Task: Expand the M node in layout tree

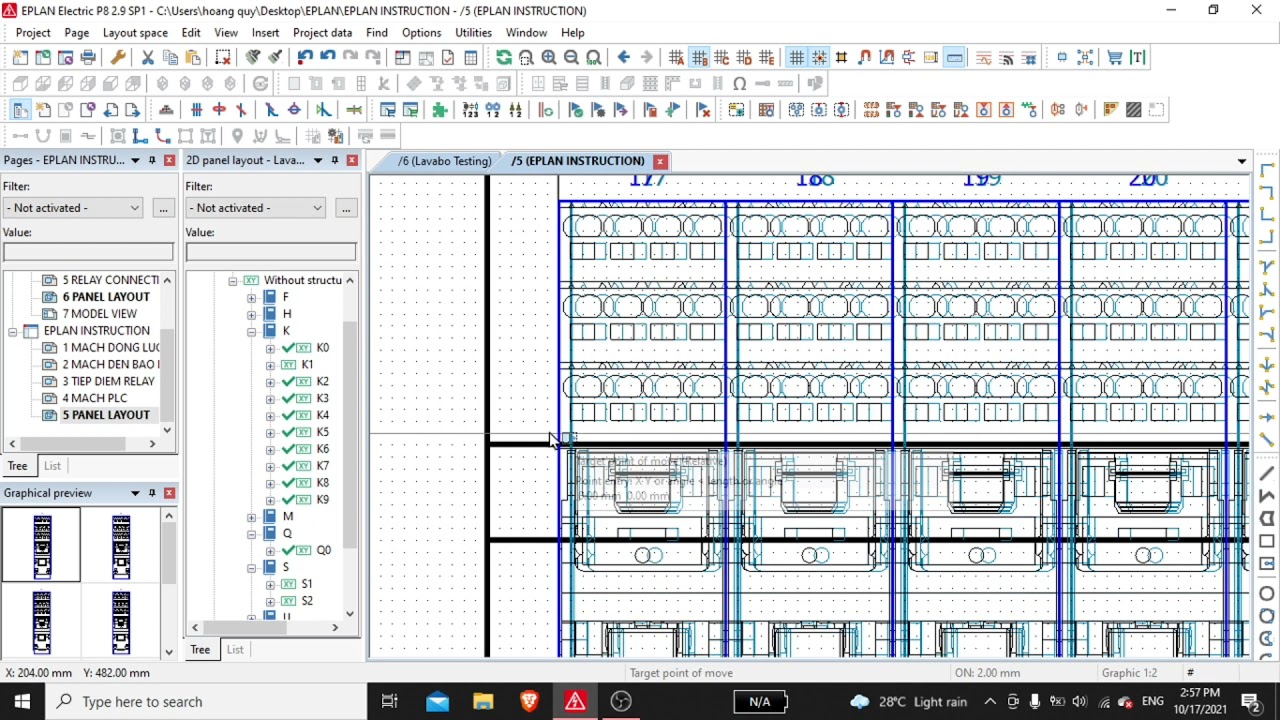Action: coord(251,517)
